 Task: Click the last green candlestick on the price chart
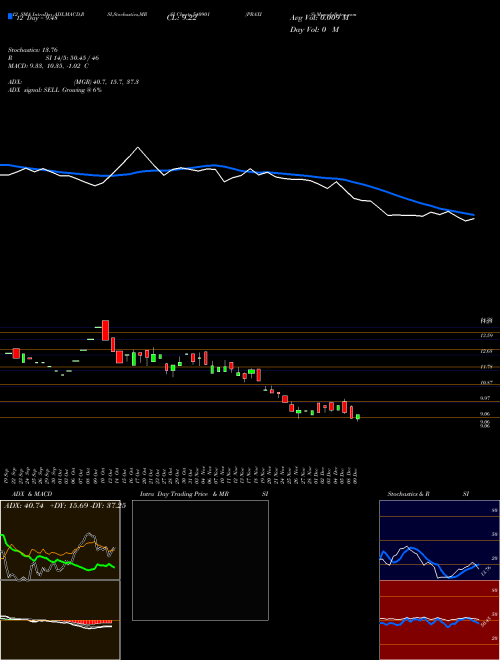point(358,417)
